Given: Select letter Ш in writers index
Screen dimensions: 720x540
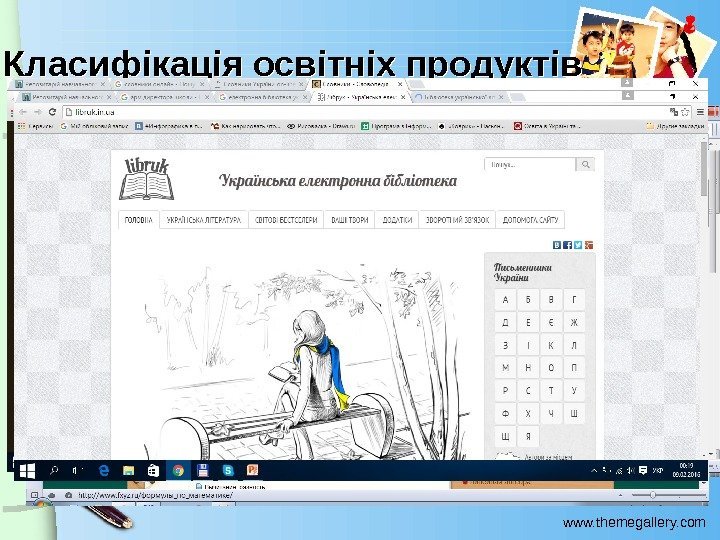Looking at the screenshot, I should pos(574,413).
